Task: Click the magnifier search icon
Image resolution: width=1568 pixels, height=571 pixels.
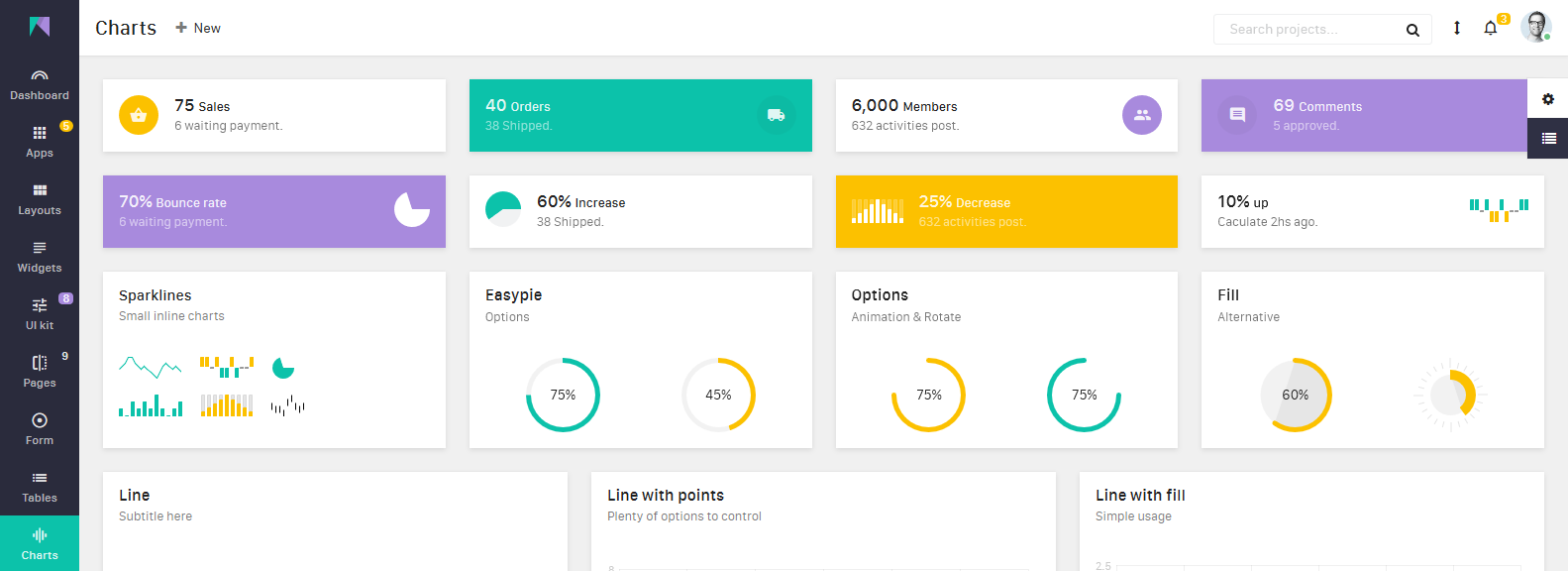Action: (x=1412, y=30)
